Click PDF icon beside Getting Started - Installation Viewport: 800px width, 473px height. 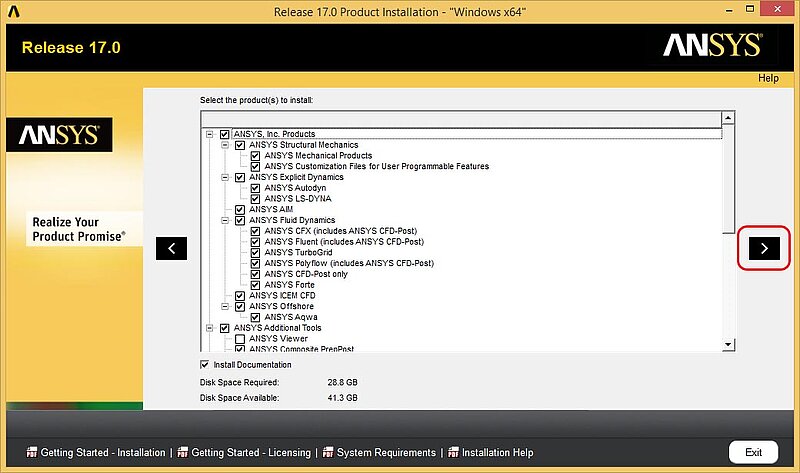(x=32, y=452)
